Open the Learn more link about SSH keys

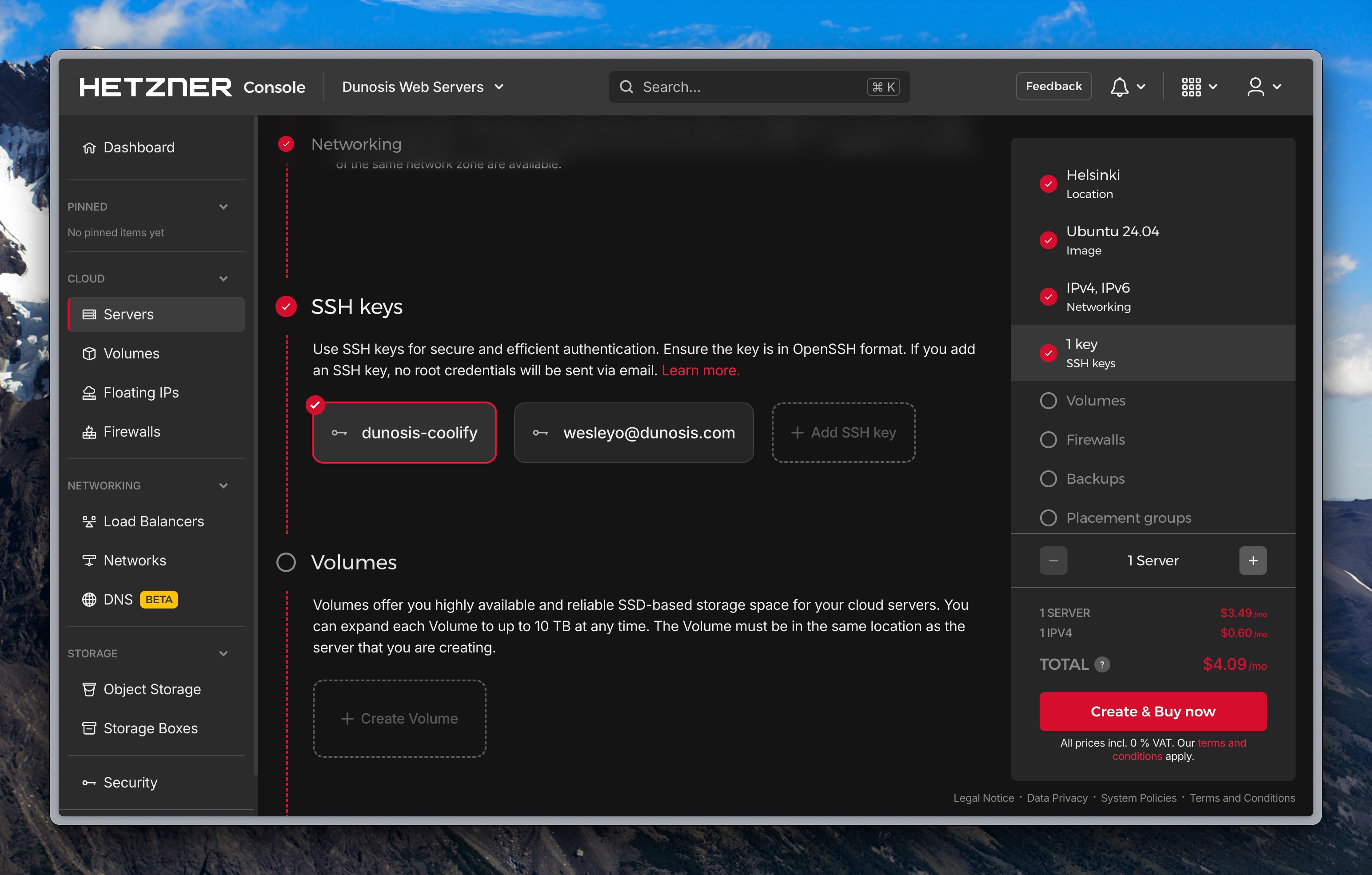[700, 370]
